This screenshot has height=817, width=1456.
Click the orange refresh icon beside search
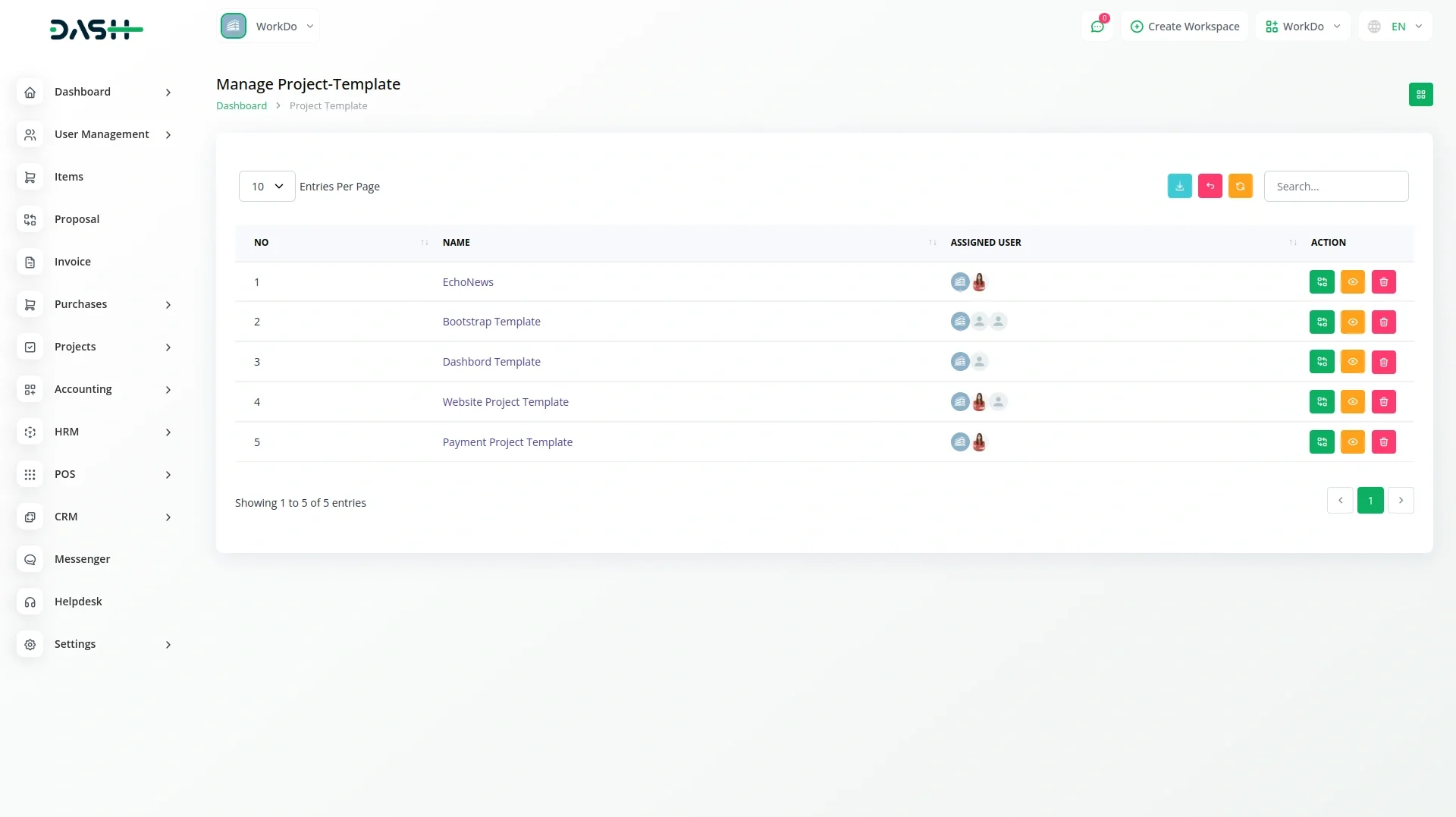[1240, 187]
